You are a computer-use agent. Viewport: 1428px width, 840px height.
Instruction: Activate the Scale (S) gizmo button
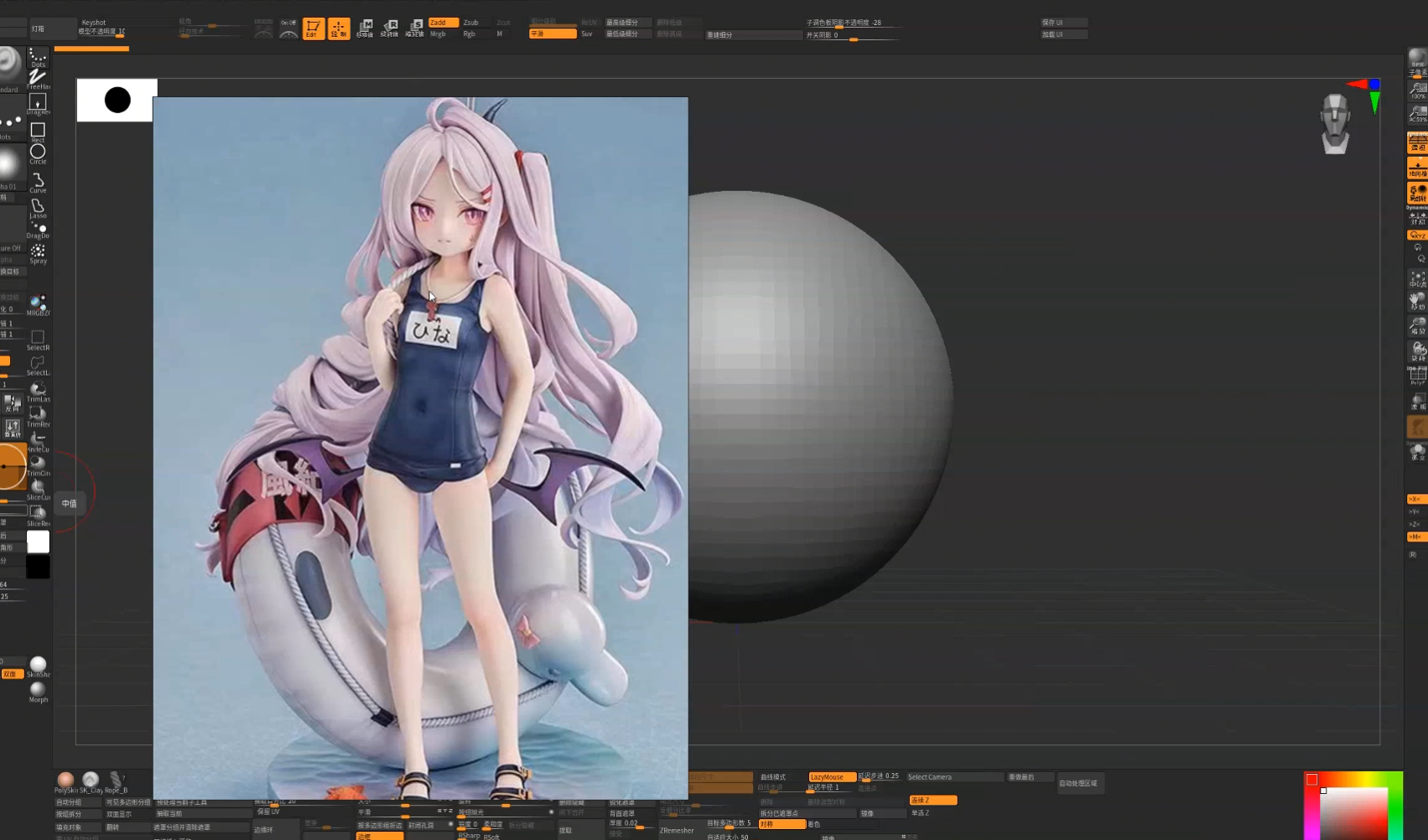414,29
